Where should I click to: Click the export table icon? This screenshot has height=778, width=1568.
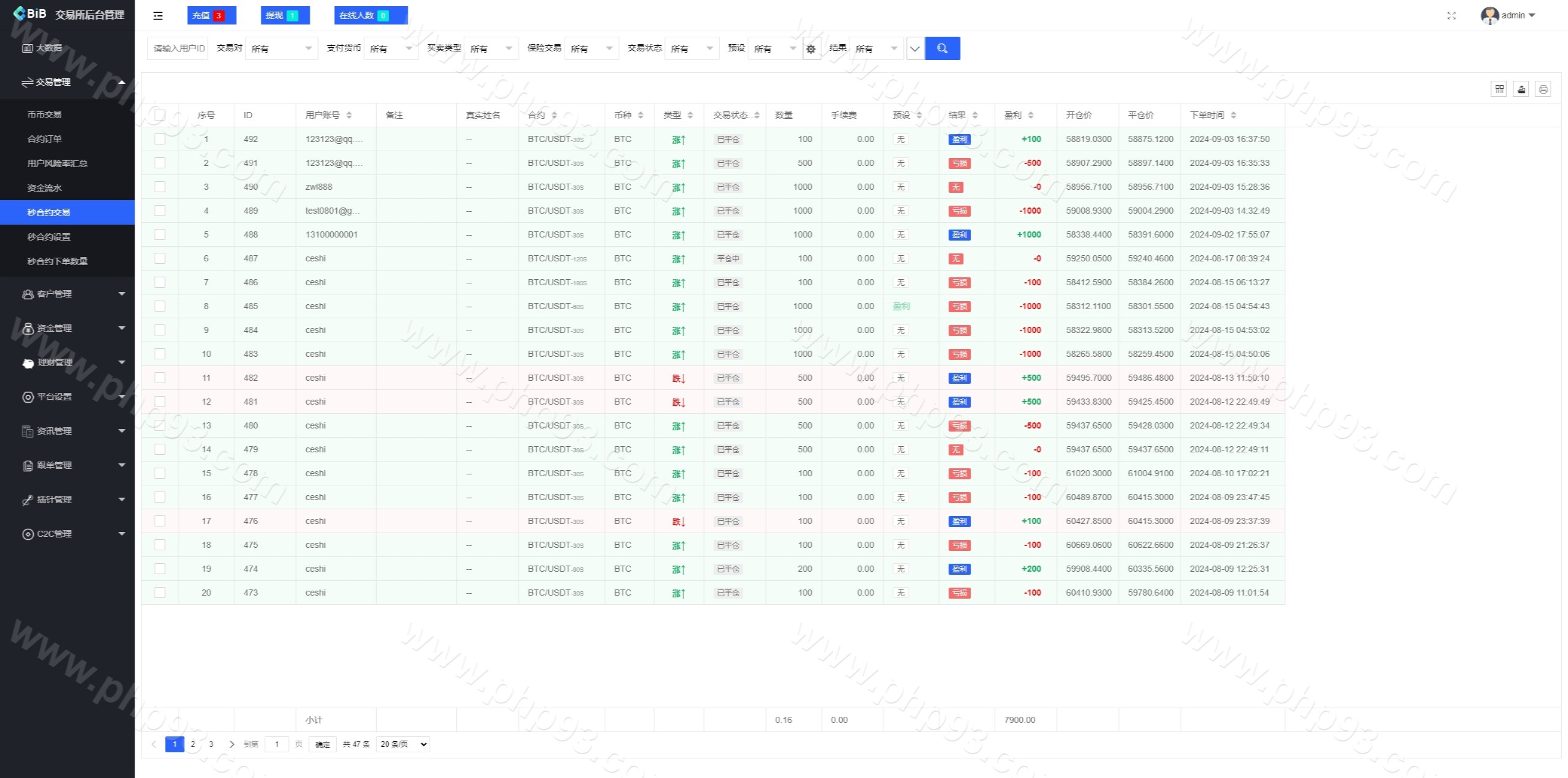pyautogui.click(x=1521, y=89)
